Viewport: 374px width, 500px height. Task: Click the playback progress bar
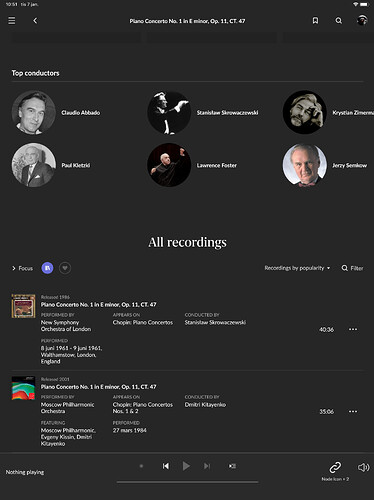187,482
